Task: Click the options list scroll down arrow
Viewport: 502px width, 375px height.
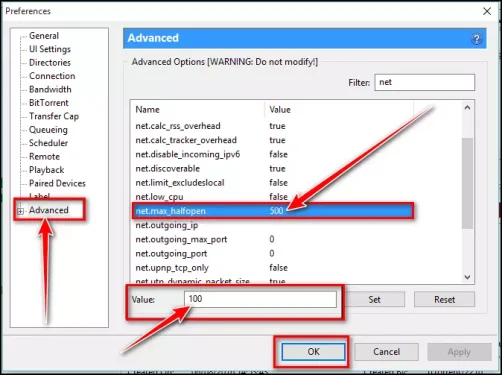Action: tap(467, 277)
